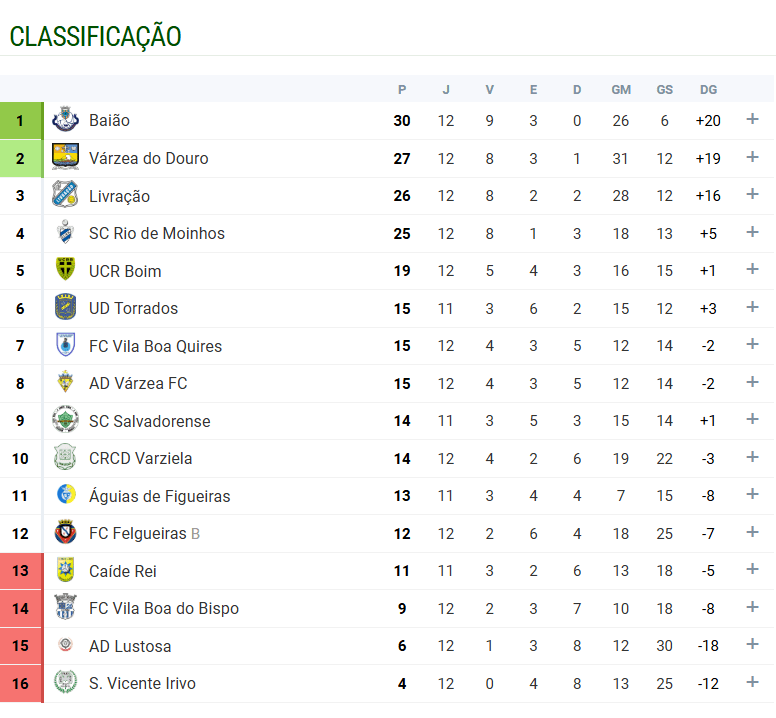The height and width of the screenshot is (718, 776).
Task: Open the FC Vila Boa Quires link
Action: (x=155, y=346)
